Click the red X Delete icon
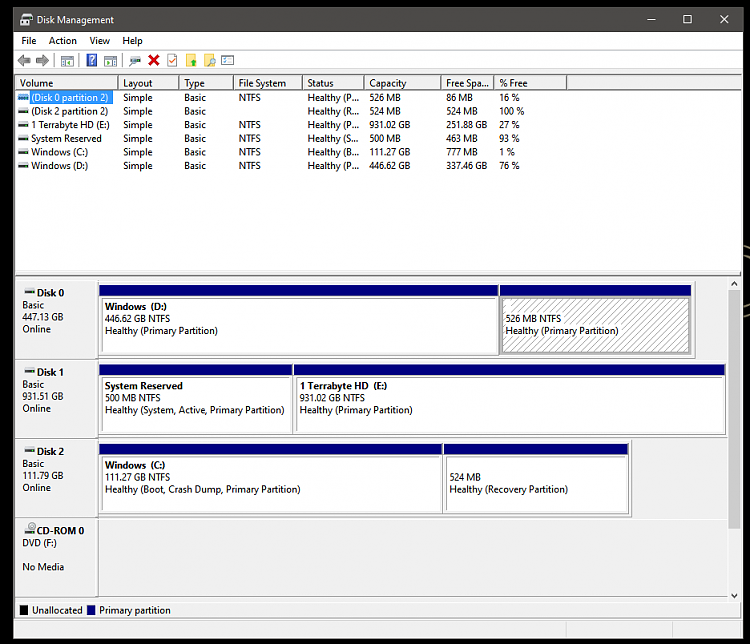Image resolution: width=750 pixels, height=644 pixels. coord(154,60)
